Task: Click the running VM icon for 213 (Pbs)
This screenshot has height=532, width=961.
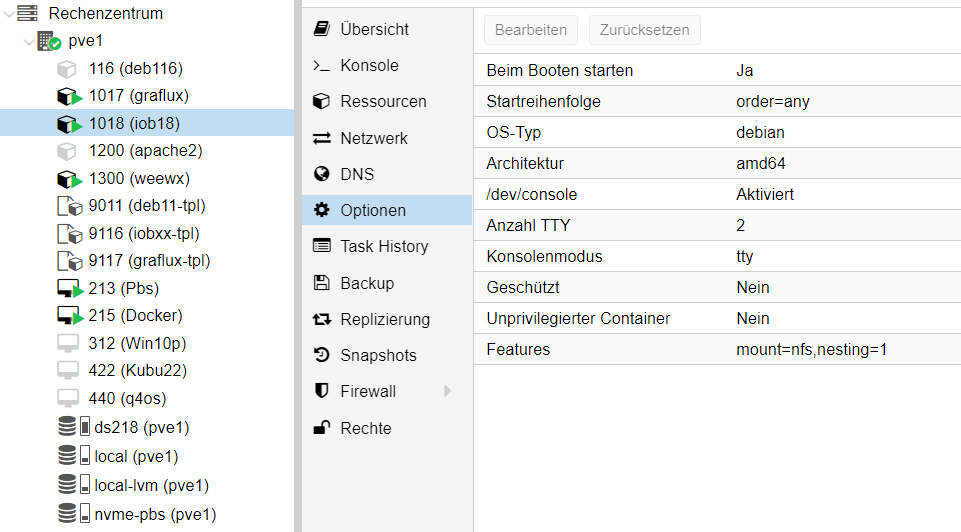Action: point(68,289)
